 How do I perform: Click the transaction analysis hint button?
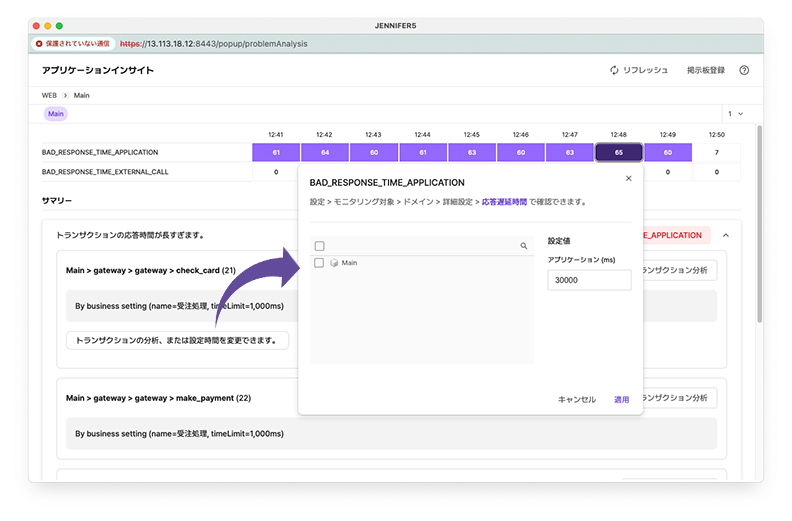(177, 340)
